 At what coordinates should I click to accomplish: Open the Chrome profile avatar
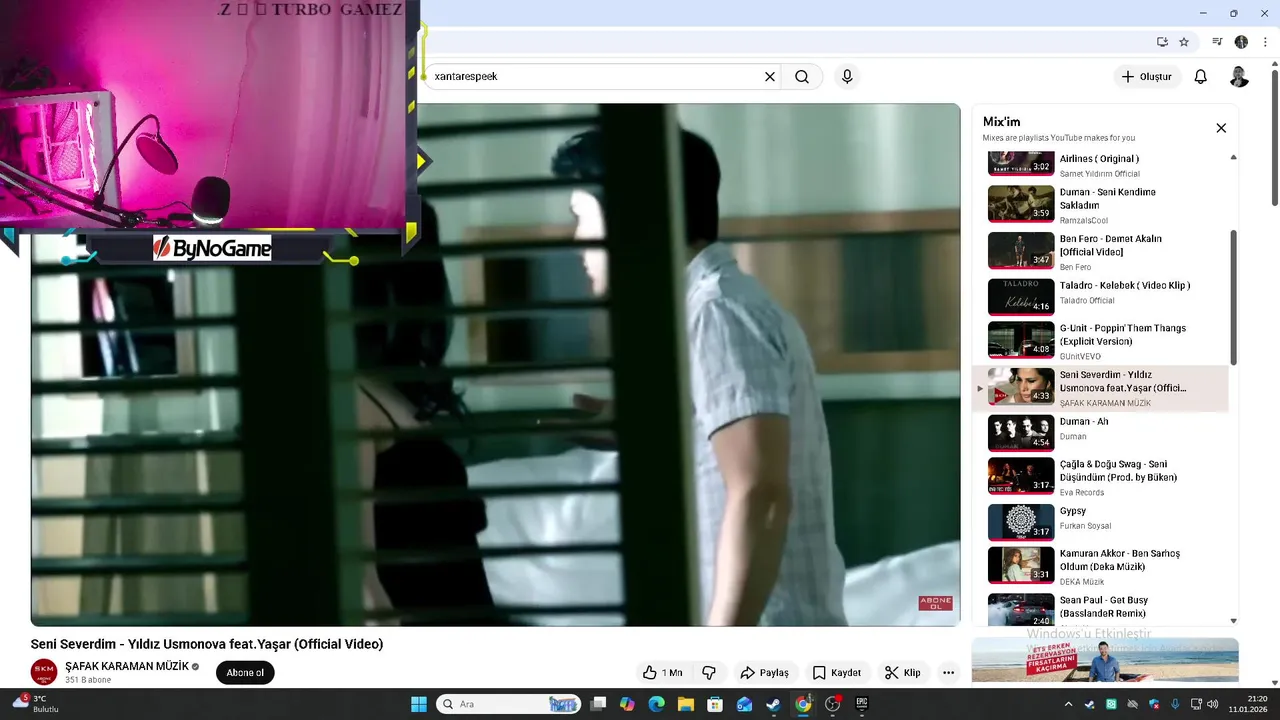(1241, 42)
